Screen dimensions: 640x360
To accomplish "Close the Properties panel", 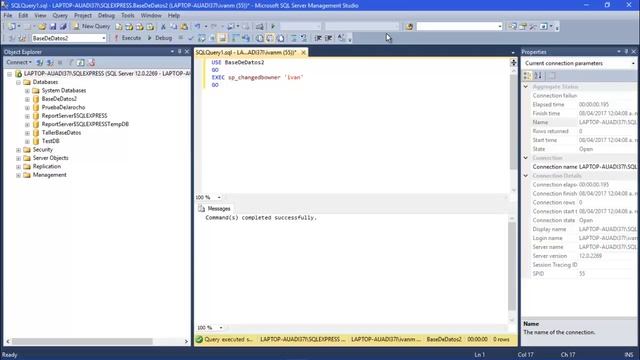I will [x=634, y=52].
